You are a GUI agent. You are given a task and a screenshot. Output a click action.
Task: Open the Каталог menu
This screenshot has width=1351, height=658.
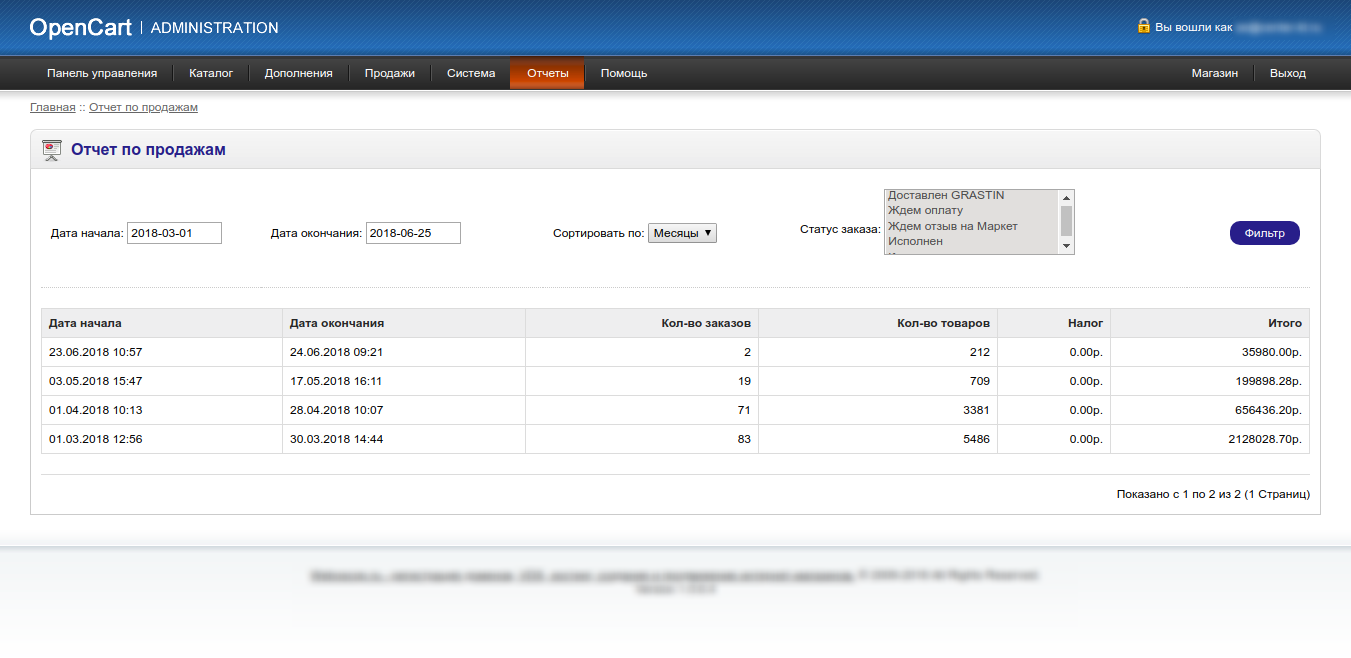(211, 73)
